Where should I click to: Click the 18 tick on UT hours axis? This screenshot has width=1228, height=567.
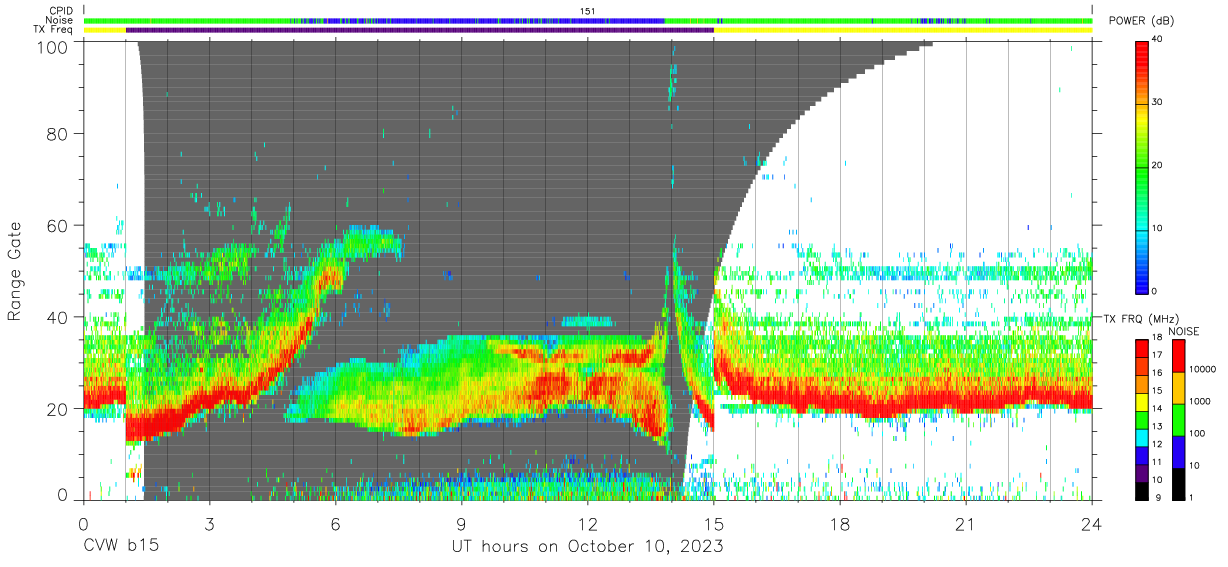[x=840, y=524]
